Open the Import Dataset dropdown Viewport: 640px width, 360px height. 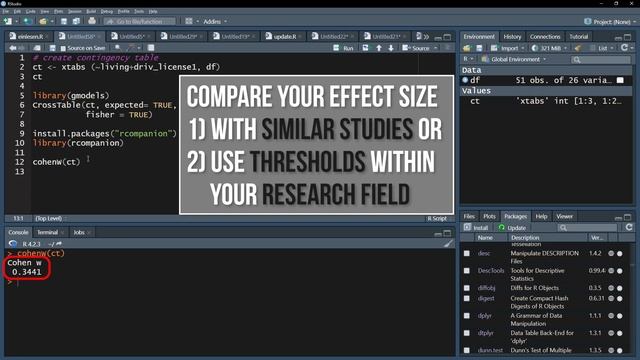coord(507,48)
